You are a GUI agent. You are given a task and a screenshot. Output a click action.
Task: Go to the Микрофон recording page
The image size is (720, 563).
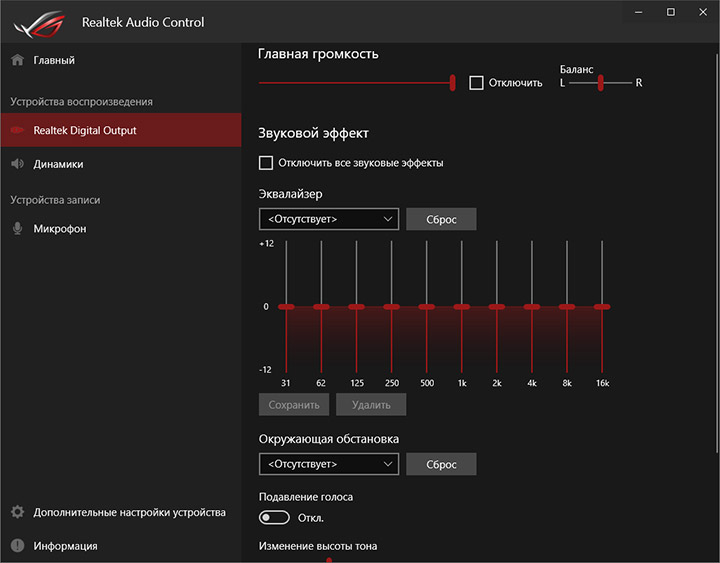[x=60, y=228]
